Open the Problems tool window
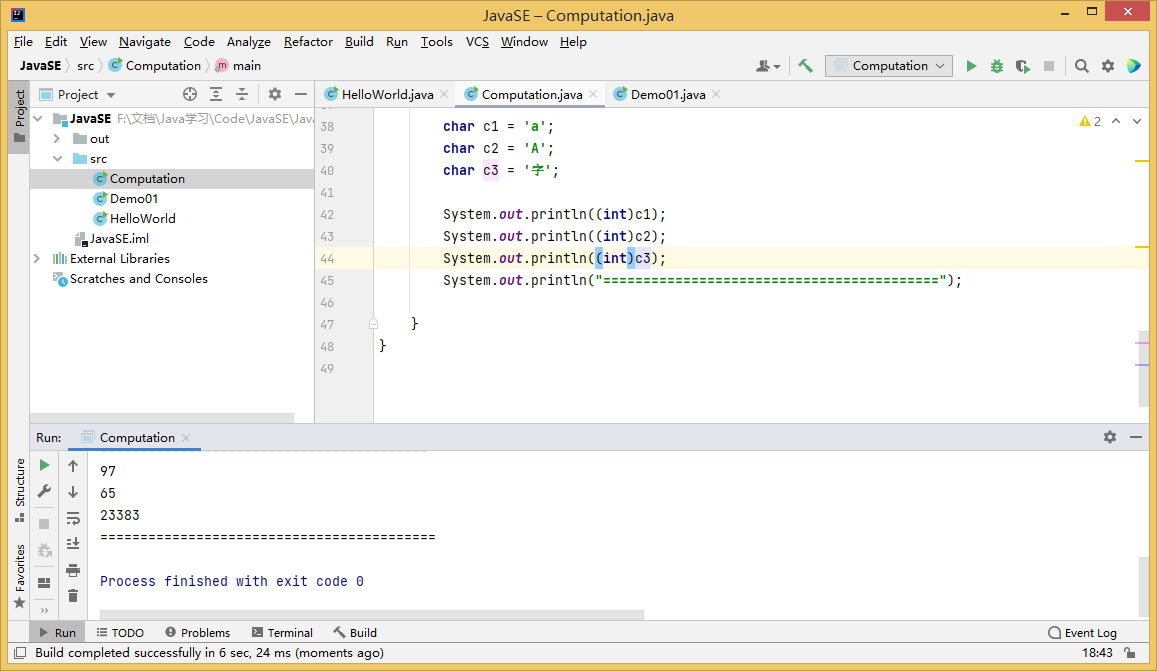Screen dimensions: 1157x671 coord(198,633)
